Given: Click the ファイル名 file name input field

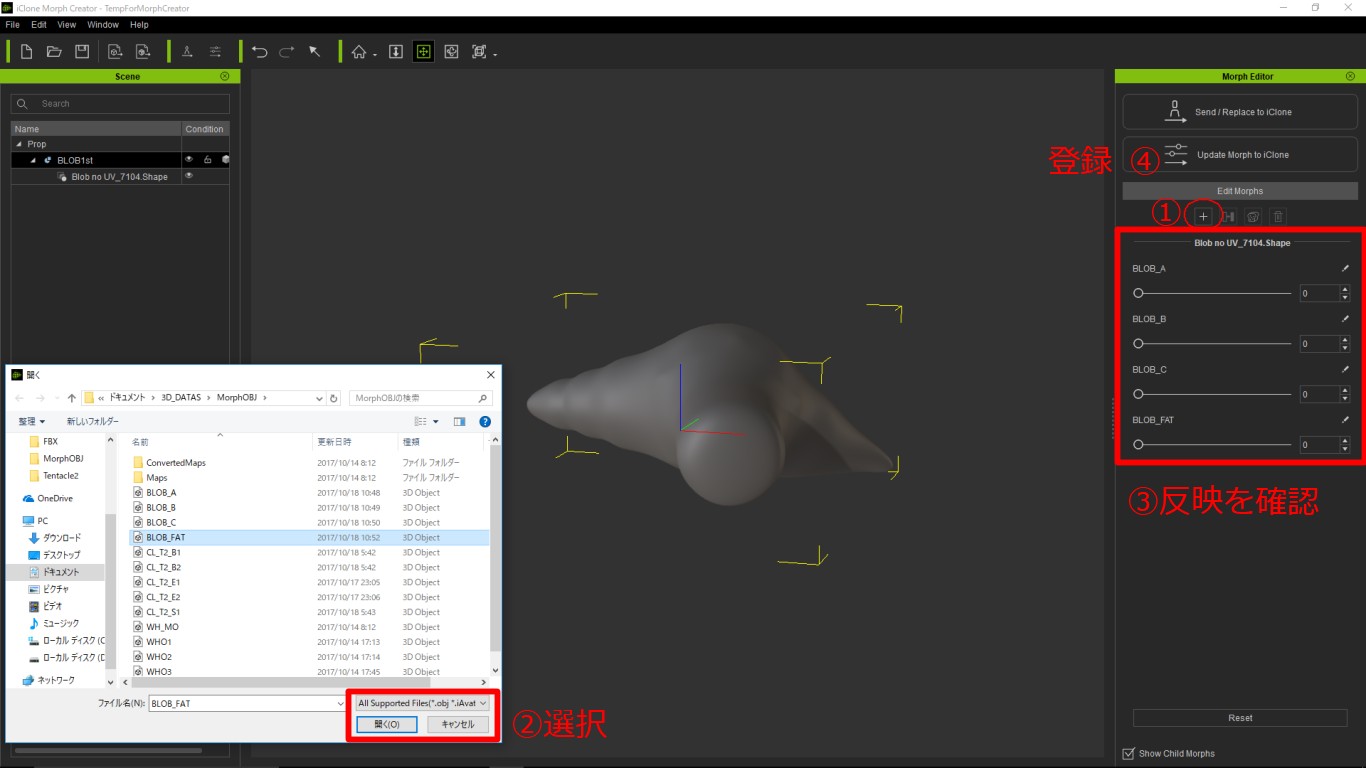Looking at the screenshot, I should [248, 703].
